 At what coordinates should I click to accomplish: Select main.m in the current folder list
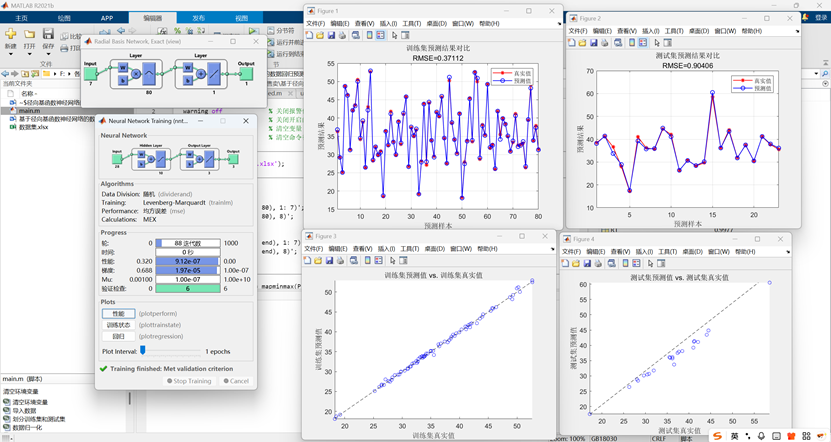[x=29, y=111]
